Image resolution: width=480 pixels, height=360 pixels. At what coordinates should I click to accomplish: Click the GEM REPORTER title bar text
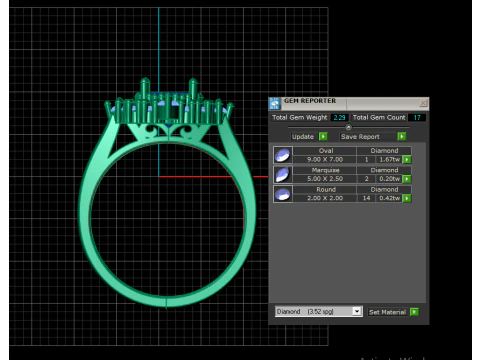point(310,101)
